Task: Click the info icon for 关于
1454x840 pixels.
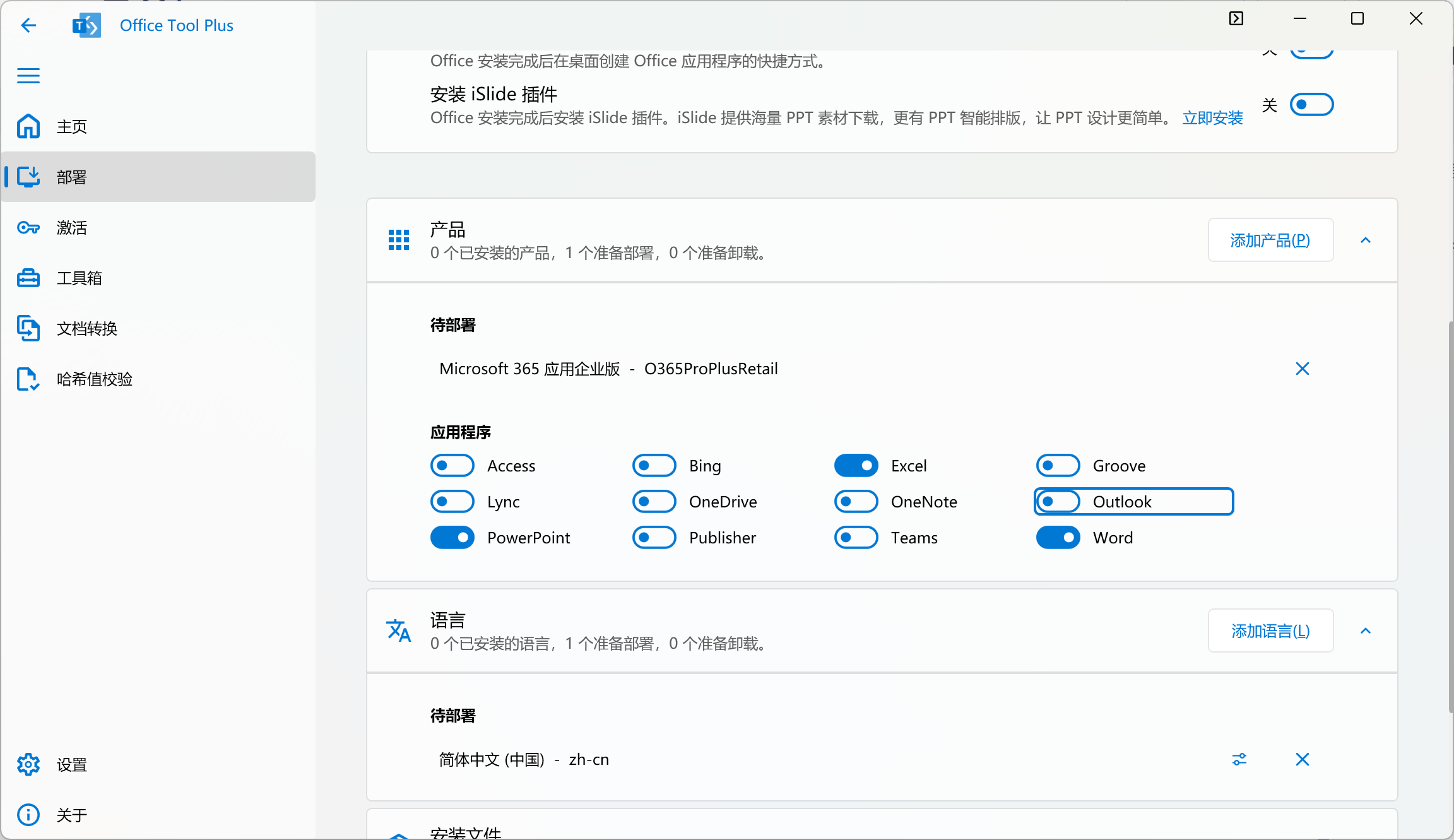Action: 28,815
